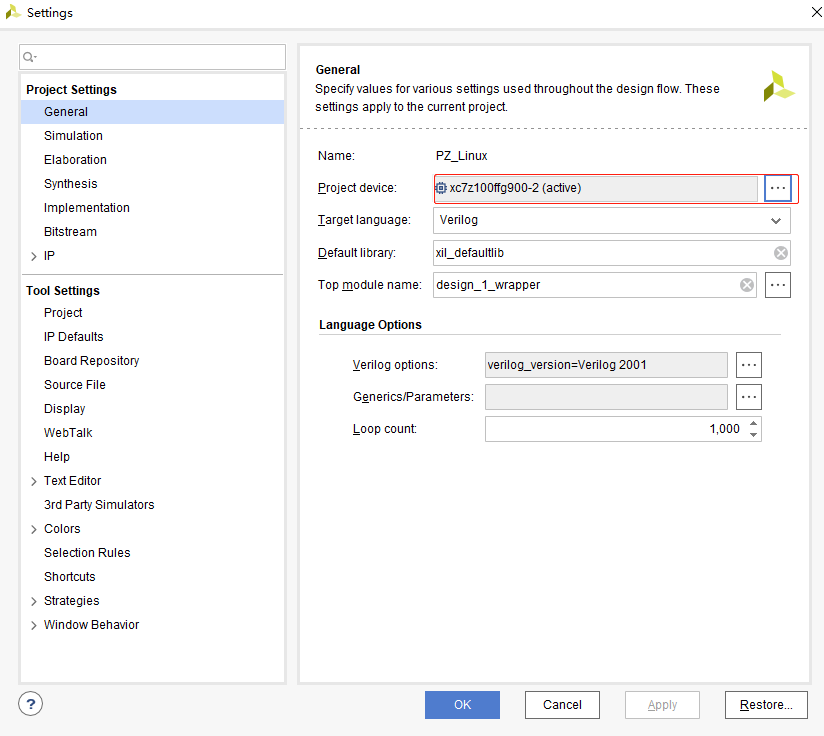824x736 pixels.
Task: Open the help question mark button
Action: 30,704
